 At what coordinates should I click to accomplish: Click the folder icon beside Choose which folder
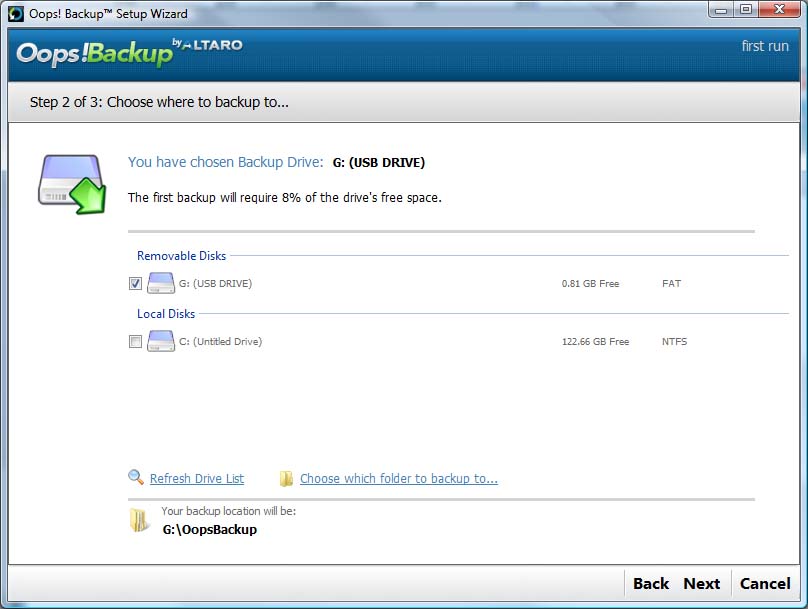[286, 479]
